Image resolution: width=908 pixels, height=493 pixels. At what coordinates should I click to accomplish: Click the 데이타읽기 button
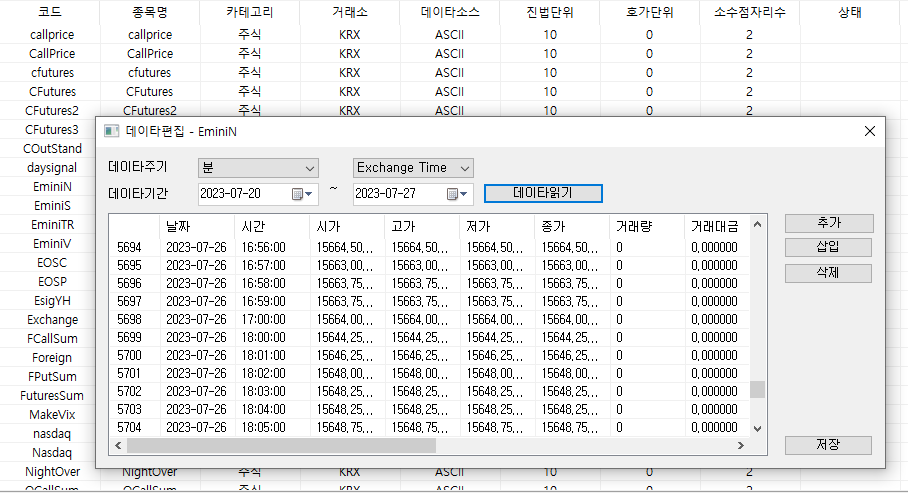543,193
